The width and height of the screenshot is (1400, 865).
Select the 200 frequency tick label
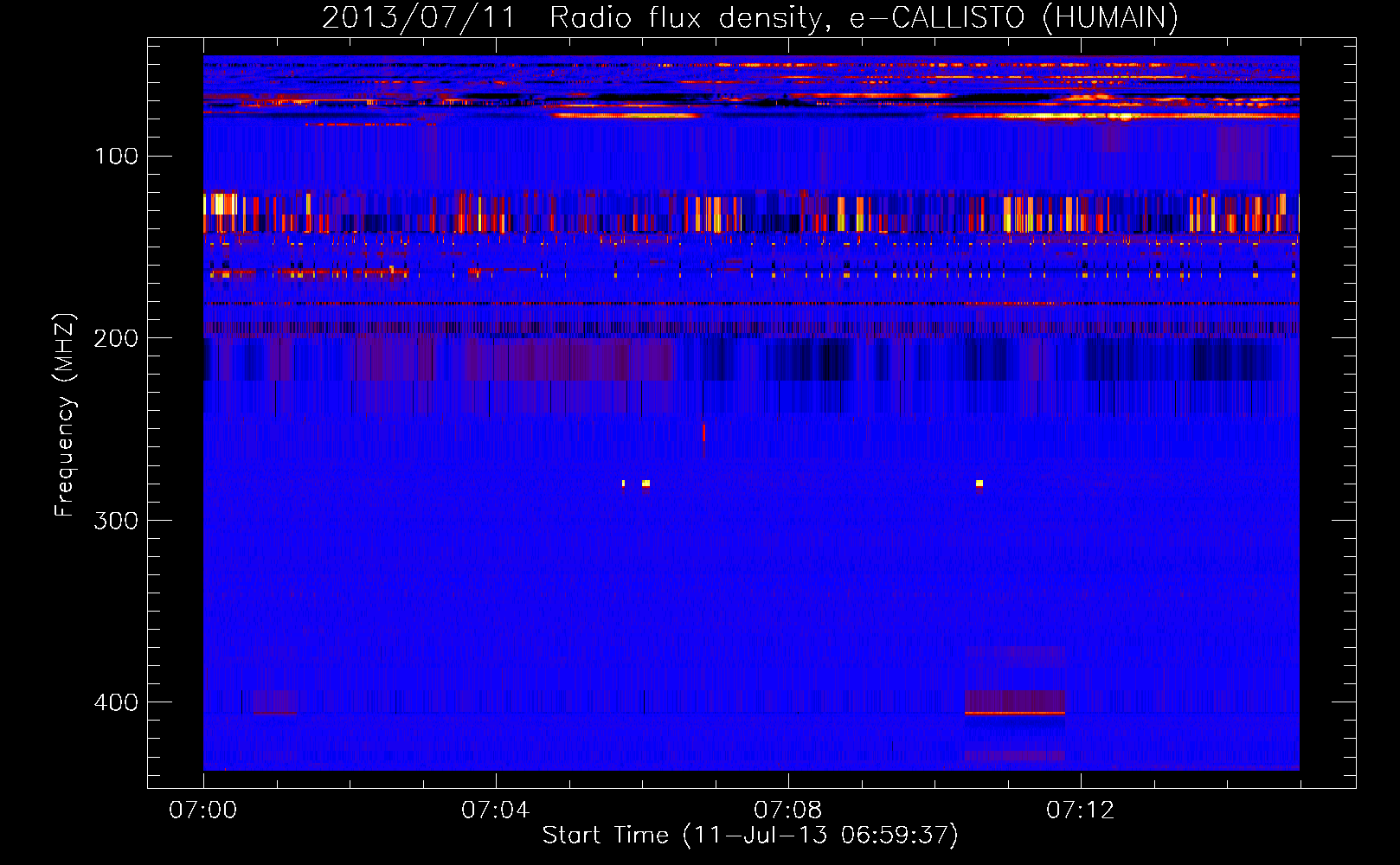click(117, 338)
